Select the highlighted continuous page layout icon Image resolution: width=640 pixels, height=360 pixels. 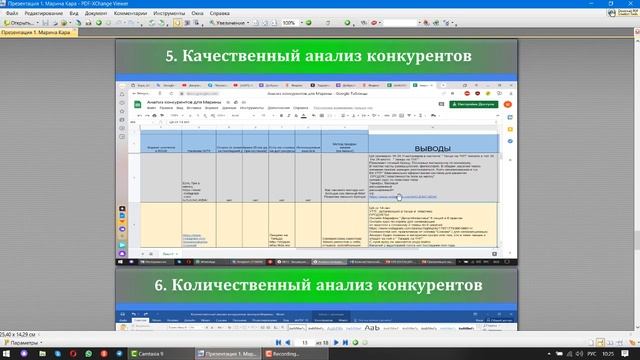[600, 342]
